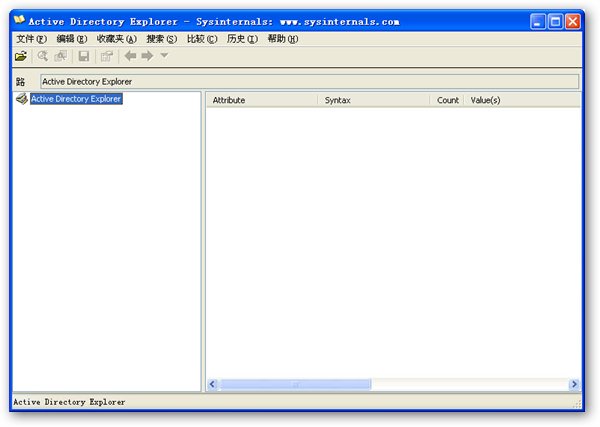
Task: Click the path input field
Action: click(x=310, y=81)
